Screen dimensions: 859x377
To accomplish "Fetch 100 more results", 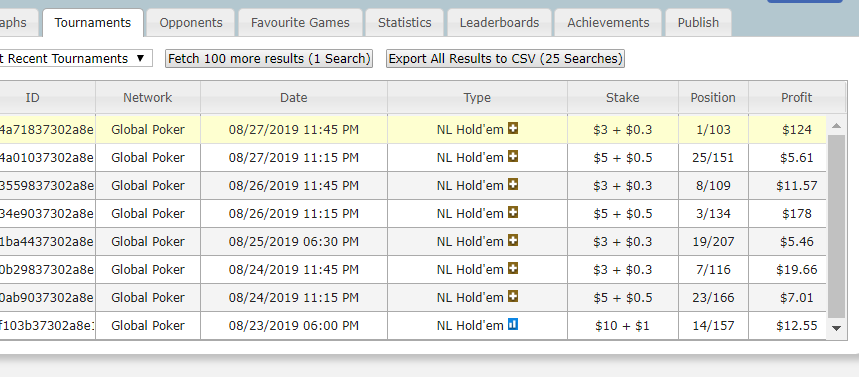I will tap(269, 59).
